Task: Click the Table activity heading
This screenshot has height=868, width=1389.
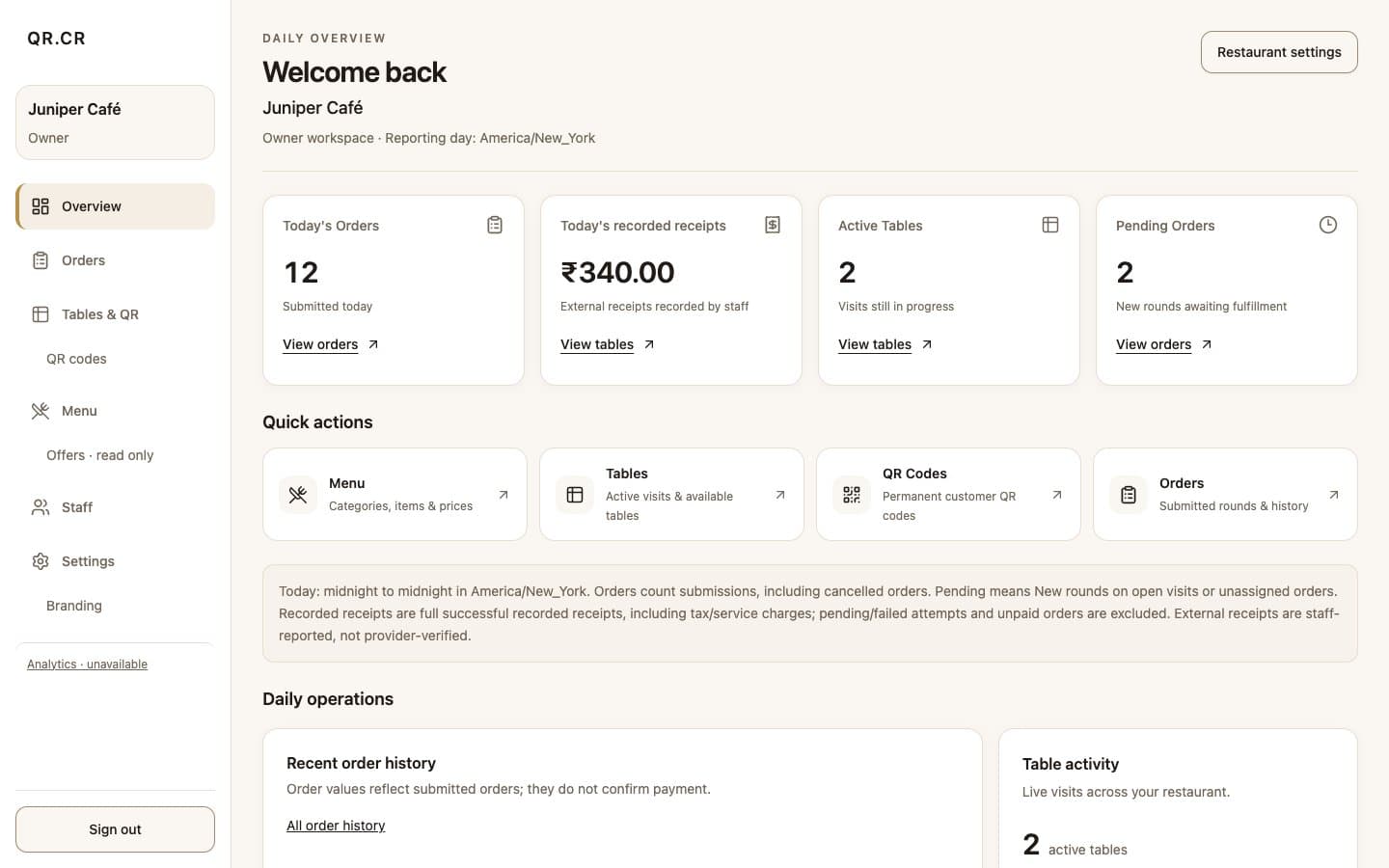Action: click(x=1071, y=764)
